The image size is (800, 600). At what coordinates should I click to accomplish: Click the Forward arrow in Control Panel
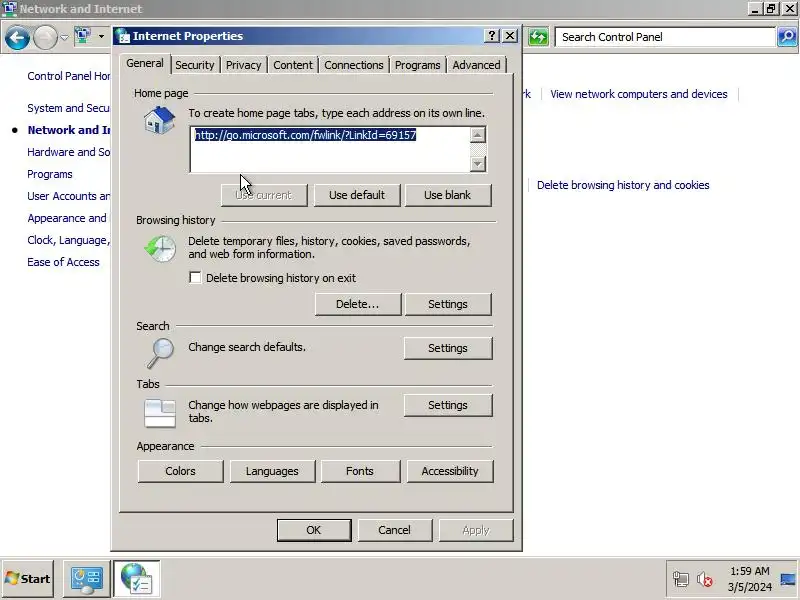[45, 38]
